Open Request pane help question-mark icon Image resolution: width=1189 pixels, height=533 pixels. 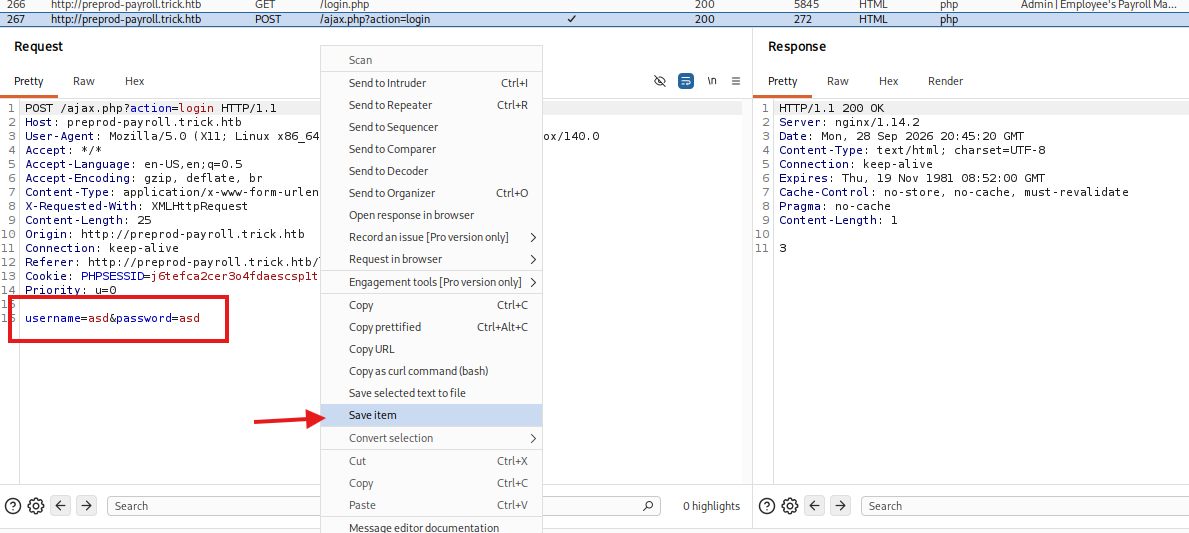12,506
